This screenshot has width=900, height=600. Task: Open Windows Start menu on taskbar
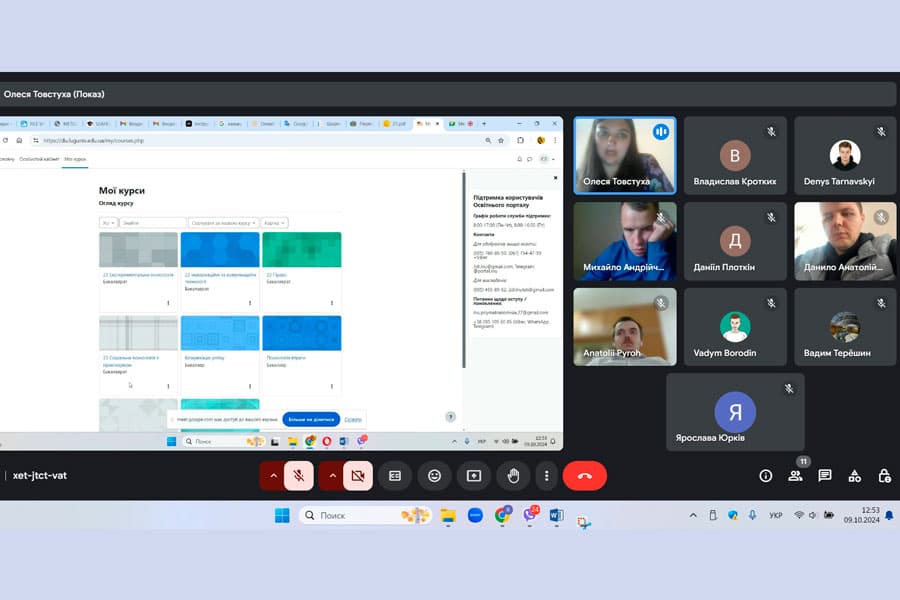click(x=282, y=516)
